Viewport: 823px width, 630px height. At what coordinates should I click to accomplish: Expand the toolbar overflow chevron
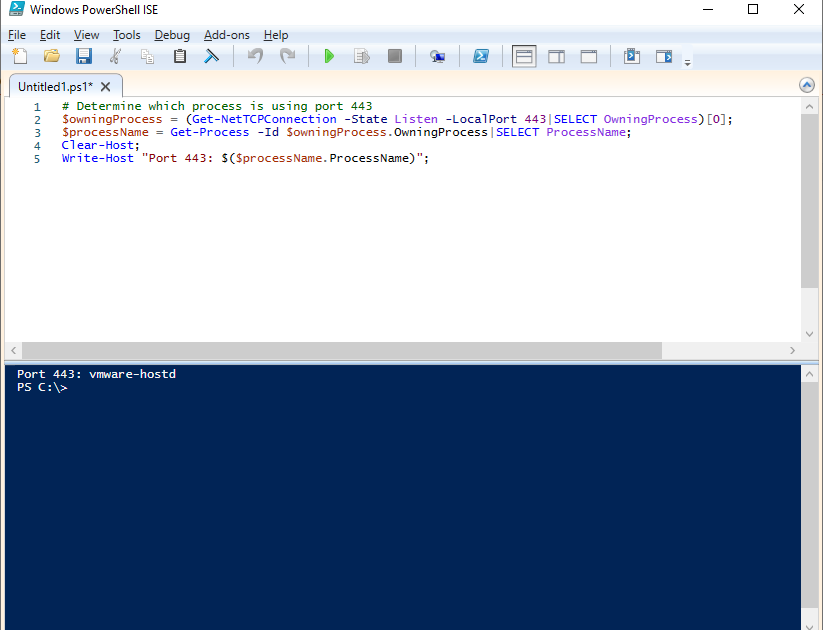point(687,60)
